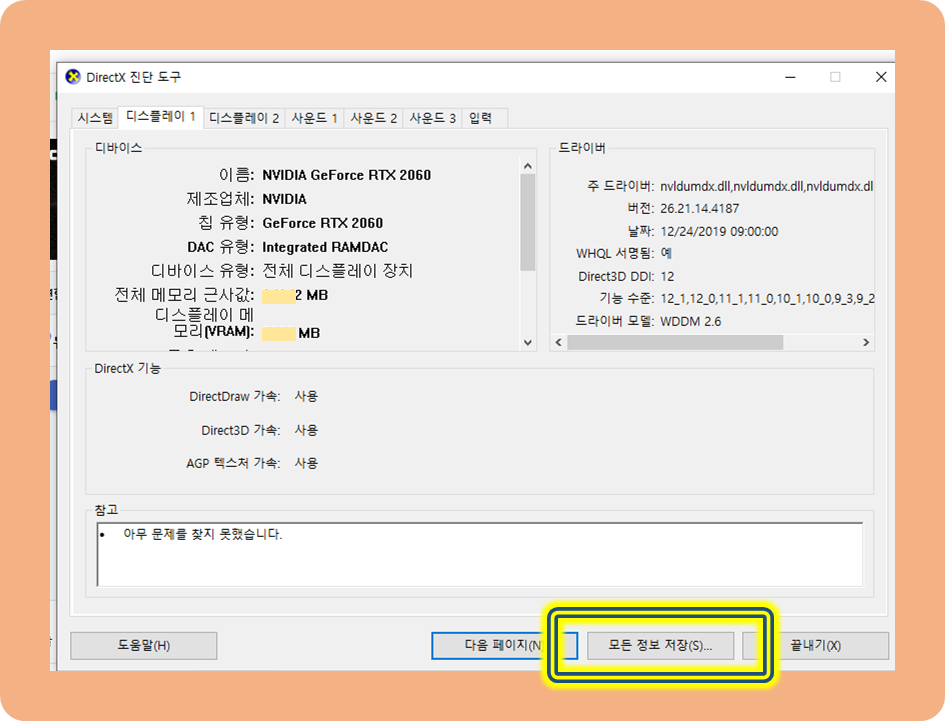This screenshot has height=721, width=945.
Task: Click the WDDM 2.6 driver model value
Action: tap(690, 321)
